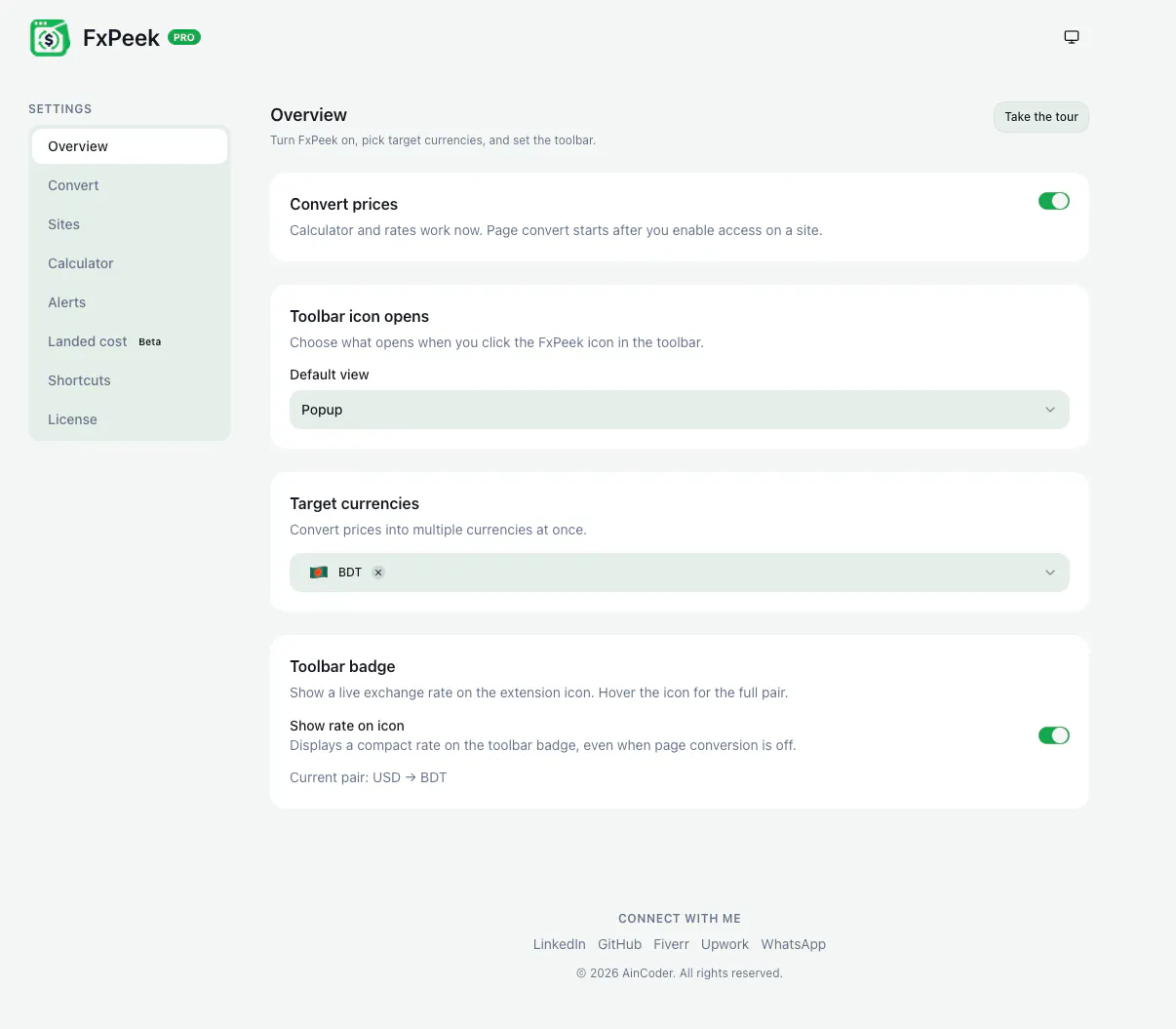Remove BDT currency with its x icon

(378, 573)
